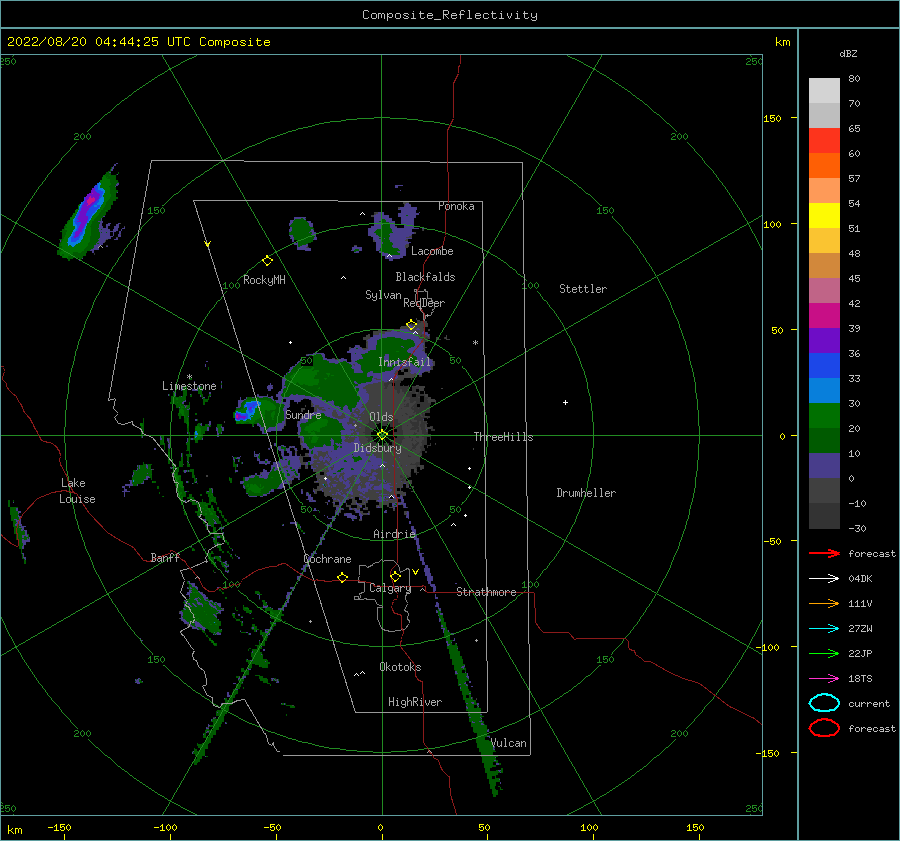This screenshot has width=900, height=841.
Task: Click the yellow diamond marker near Cochrane
Action: coord(342,577)
